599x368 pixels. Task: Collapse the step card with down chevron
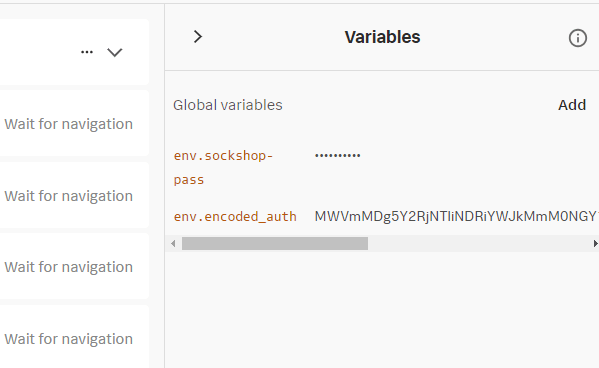point(115,52)
